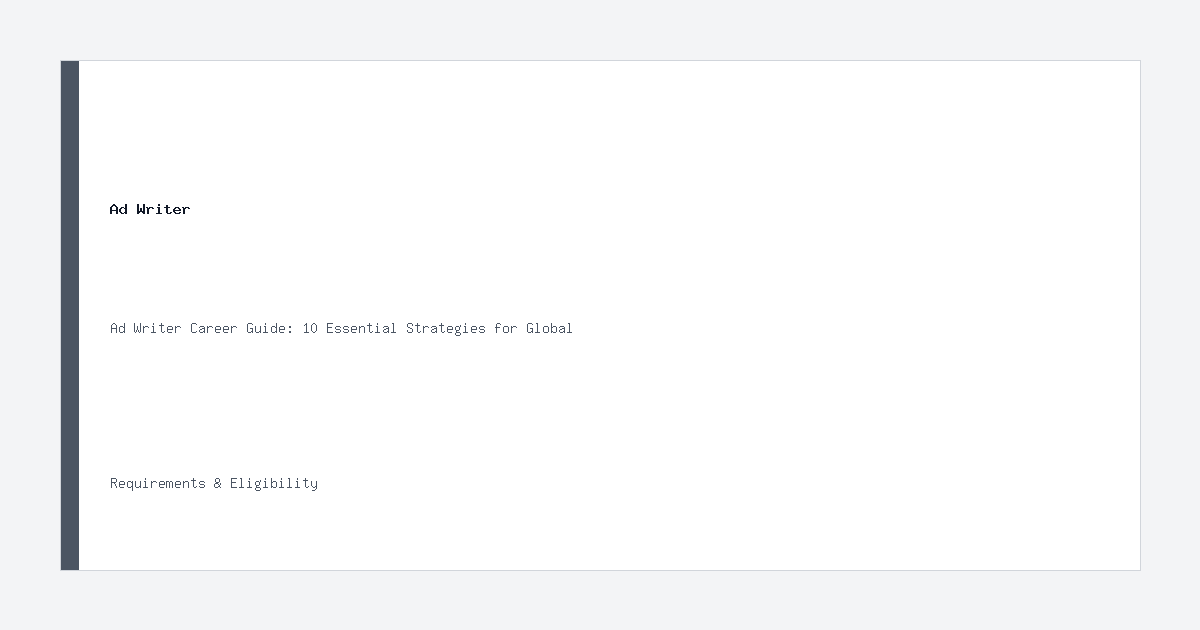Open the Ad Writer Career Guide subtitle
The height and width of the screenshot is (630, 1200).
click(341, 328)
